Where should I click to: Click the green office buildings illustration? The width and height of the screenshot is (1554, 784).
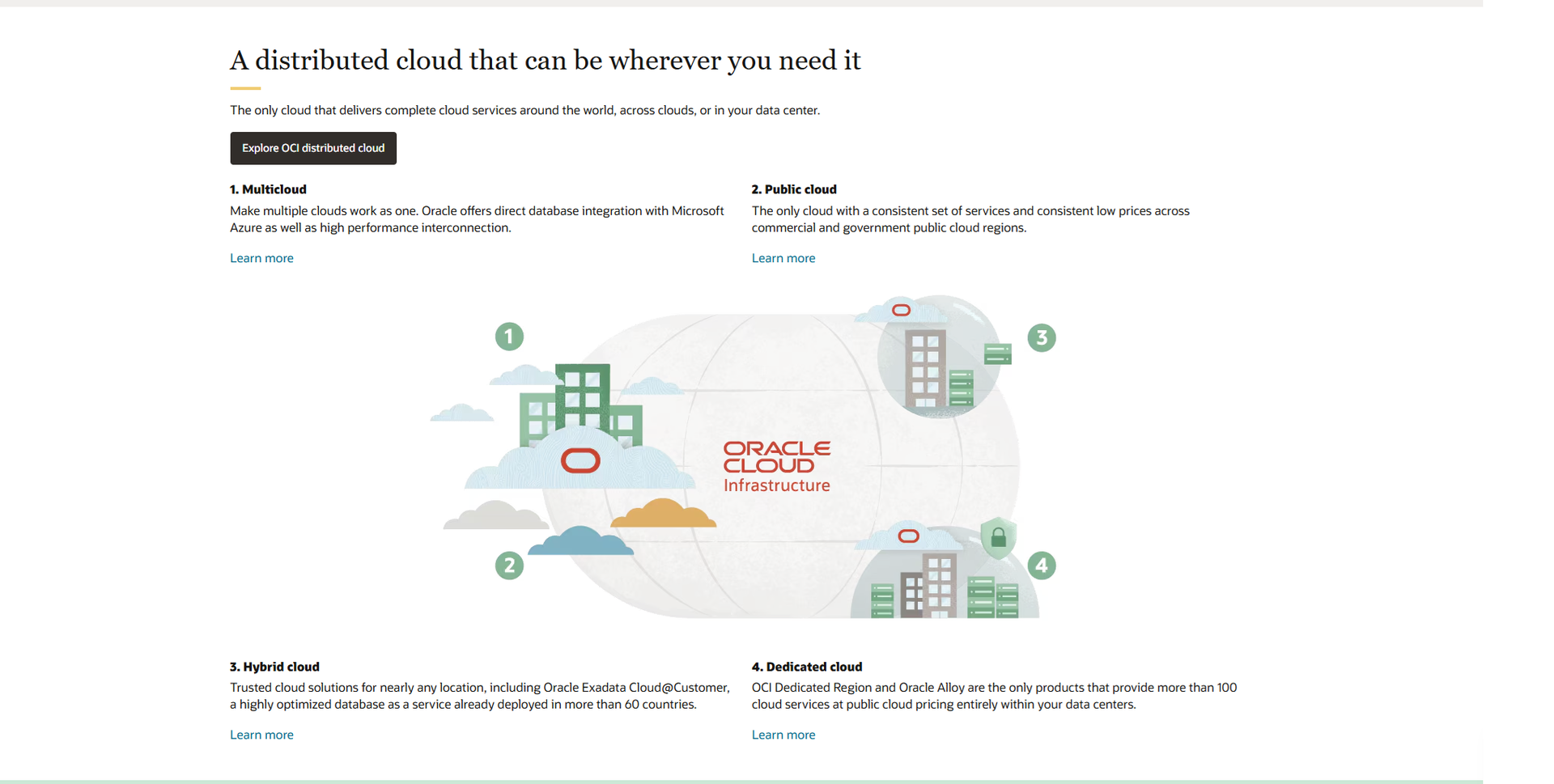point(581,406)
